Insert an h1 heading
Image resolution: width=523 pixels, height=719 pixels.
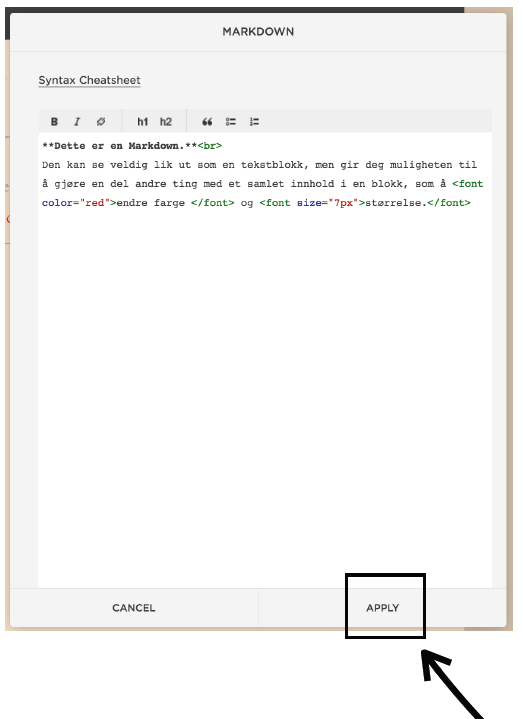point(143,122)
